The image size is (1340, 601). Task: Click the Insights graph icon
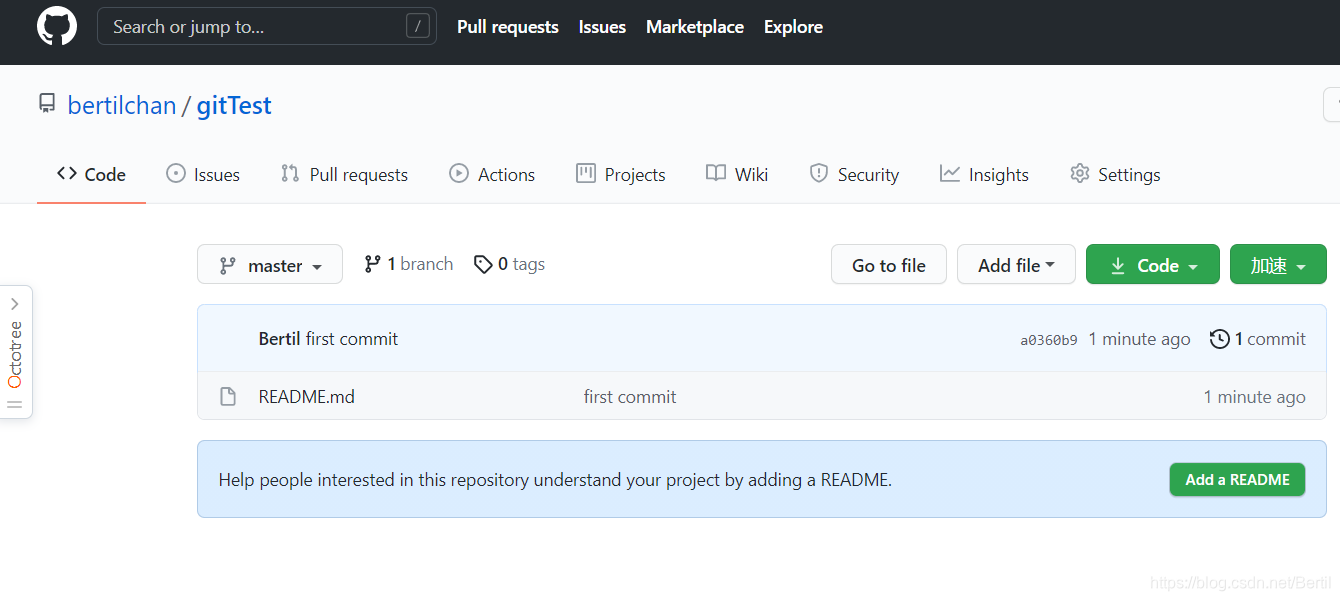coord(950,173)
